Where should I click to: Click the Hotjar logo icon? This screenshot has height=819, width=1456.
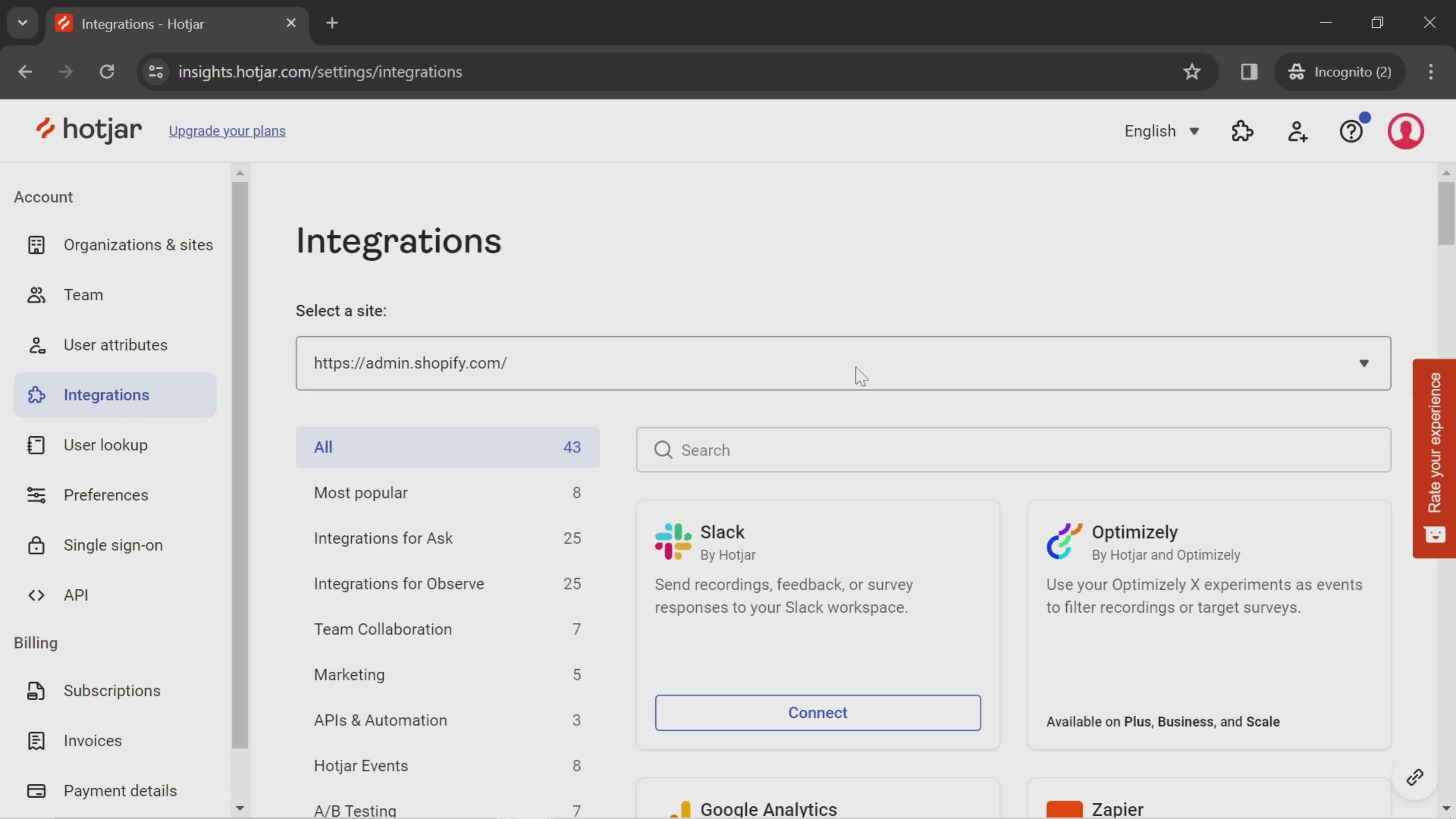coord(43,131)
